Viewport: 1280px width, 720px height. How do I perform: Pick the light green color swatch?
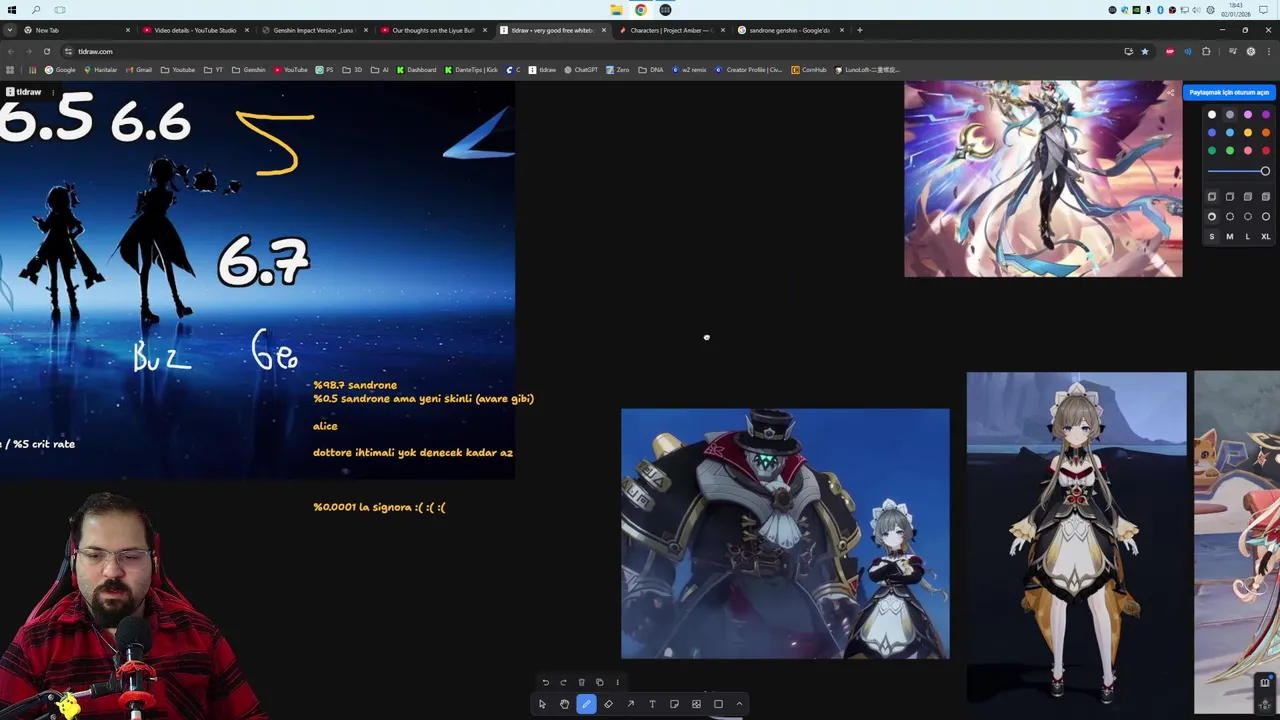click(x=1230, y=150)
